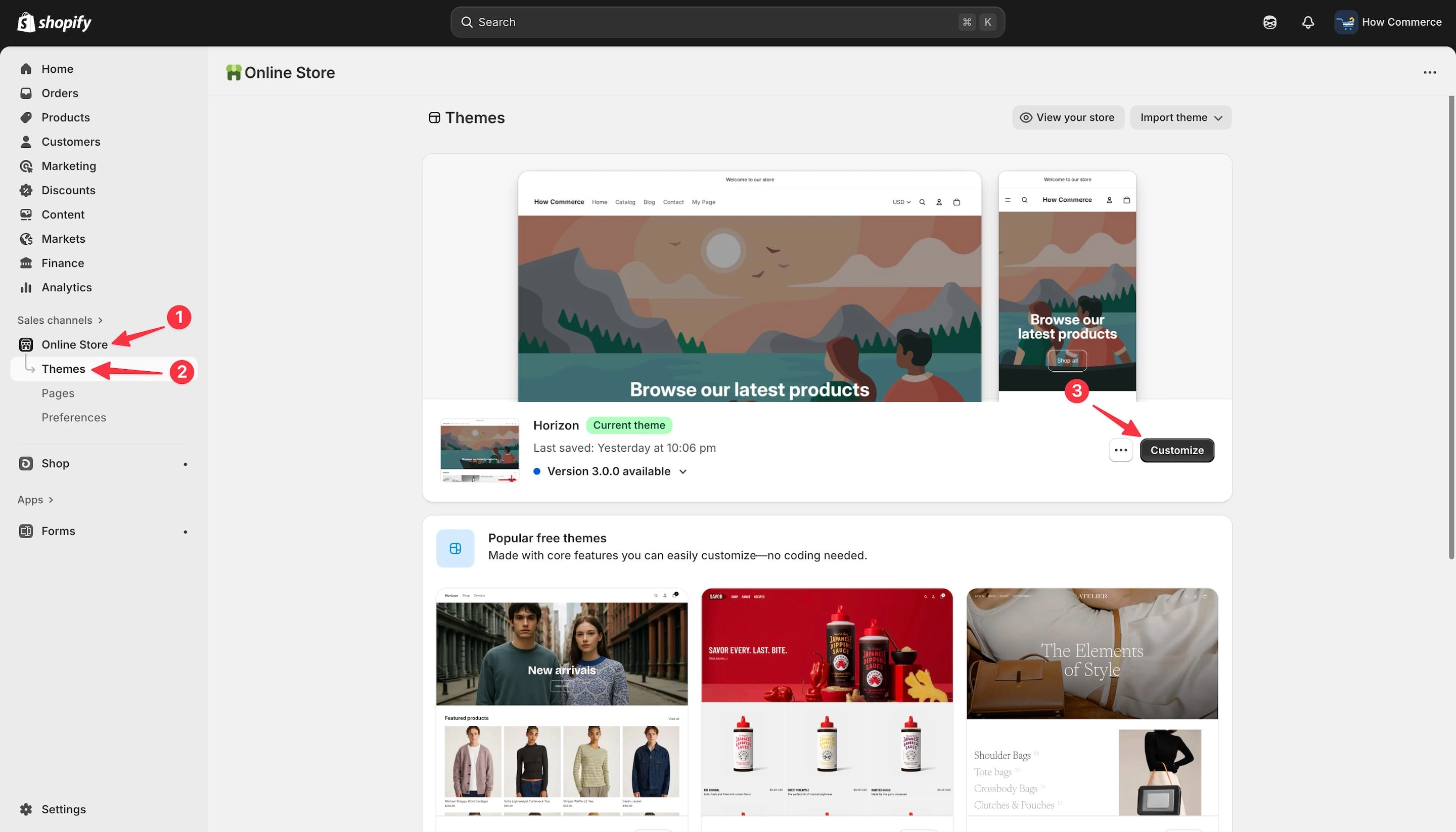This screenshot has width=1456, height=832.
Task: Click the Current theme badge
Action: [629, 426]
